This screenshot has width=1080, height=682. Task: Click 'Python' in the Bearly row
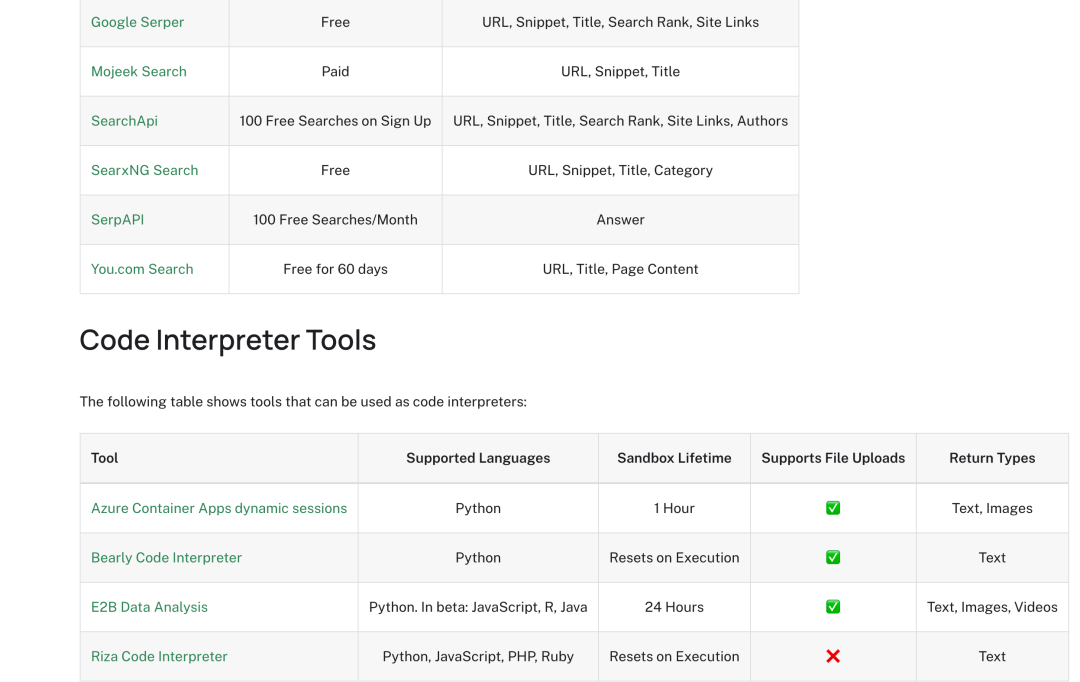pyautogui.click(x=478, y=558)
